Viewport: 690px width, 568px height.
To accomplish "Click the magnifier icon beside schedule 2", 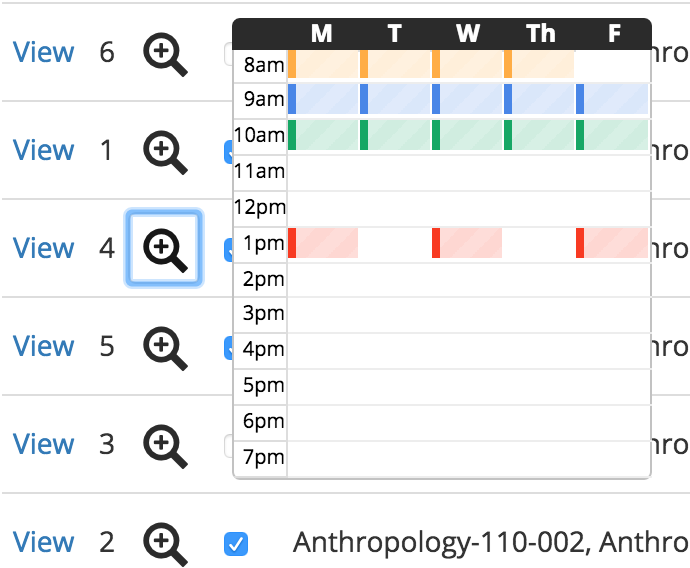I will tap(165, 543).
